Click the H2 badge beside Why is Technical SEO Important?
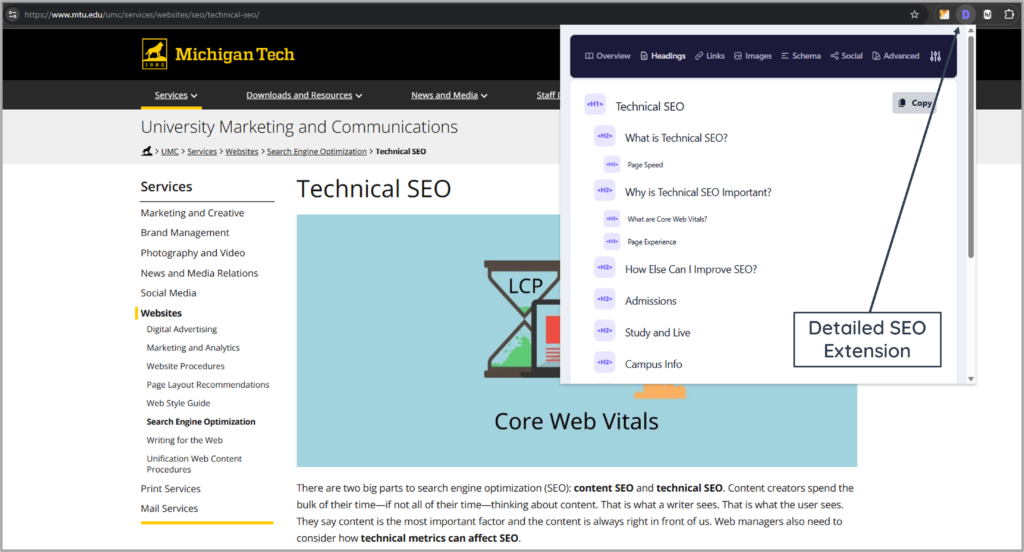The image size is (1024, 552). coord(605,191)
